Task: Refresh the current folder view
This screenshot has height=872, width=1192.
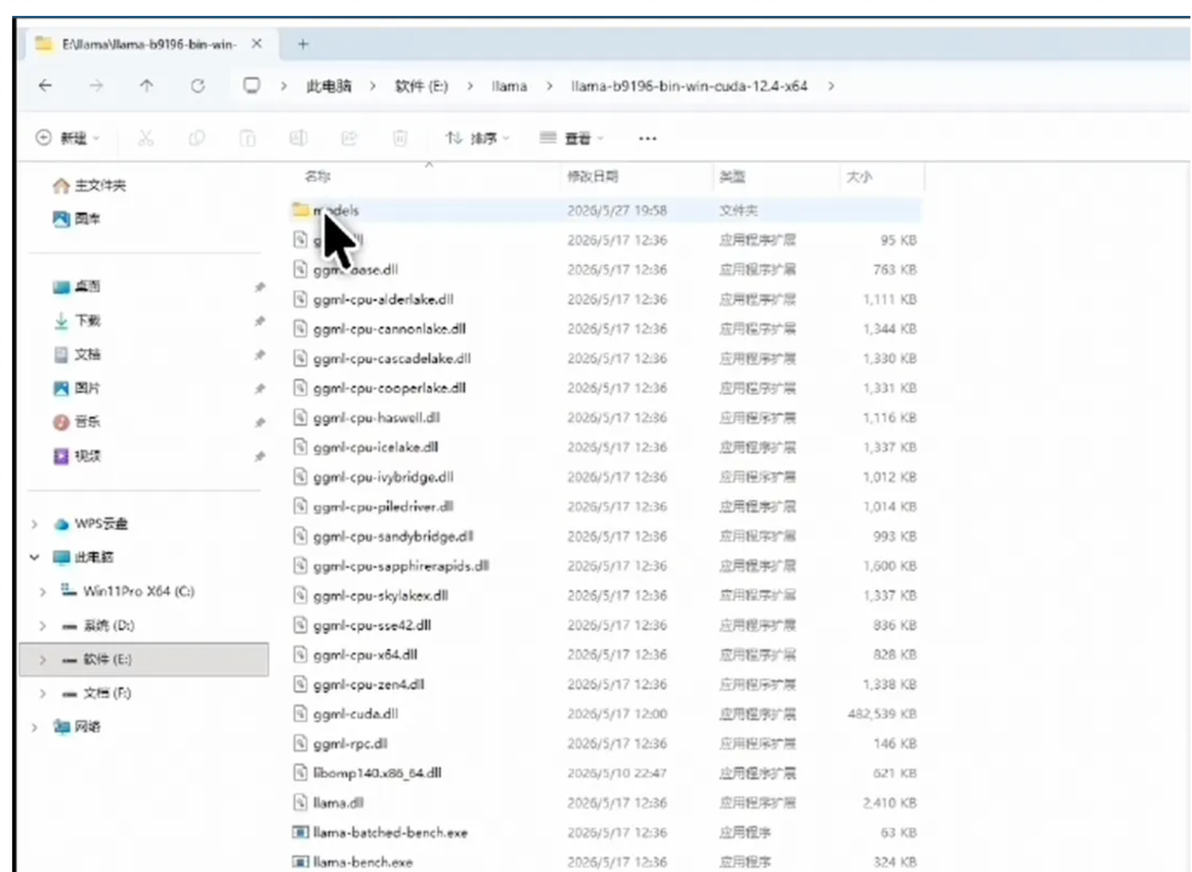Action: [198, 86]
